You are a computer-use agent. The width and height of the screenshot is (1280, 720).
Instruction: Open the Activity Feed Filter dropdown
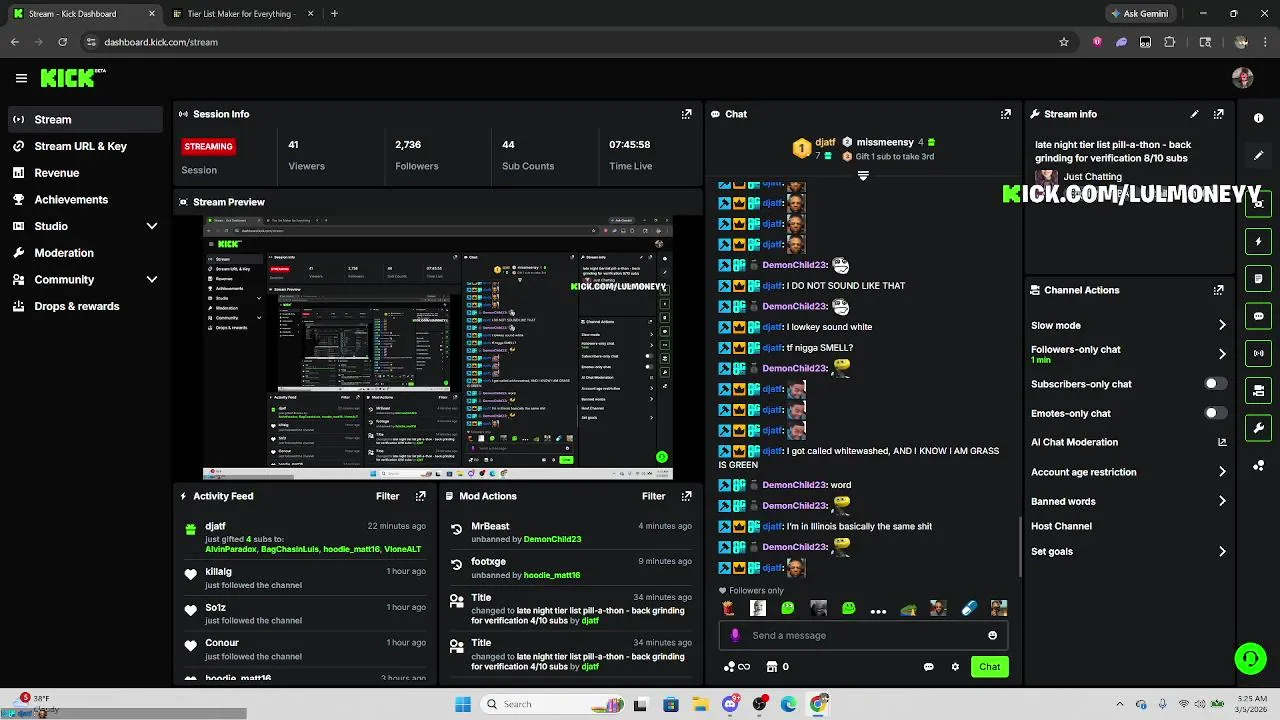point(387,496)
